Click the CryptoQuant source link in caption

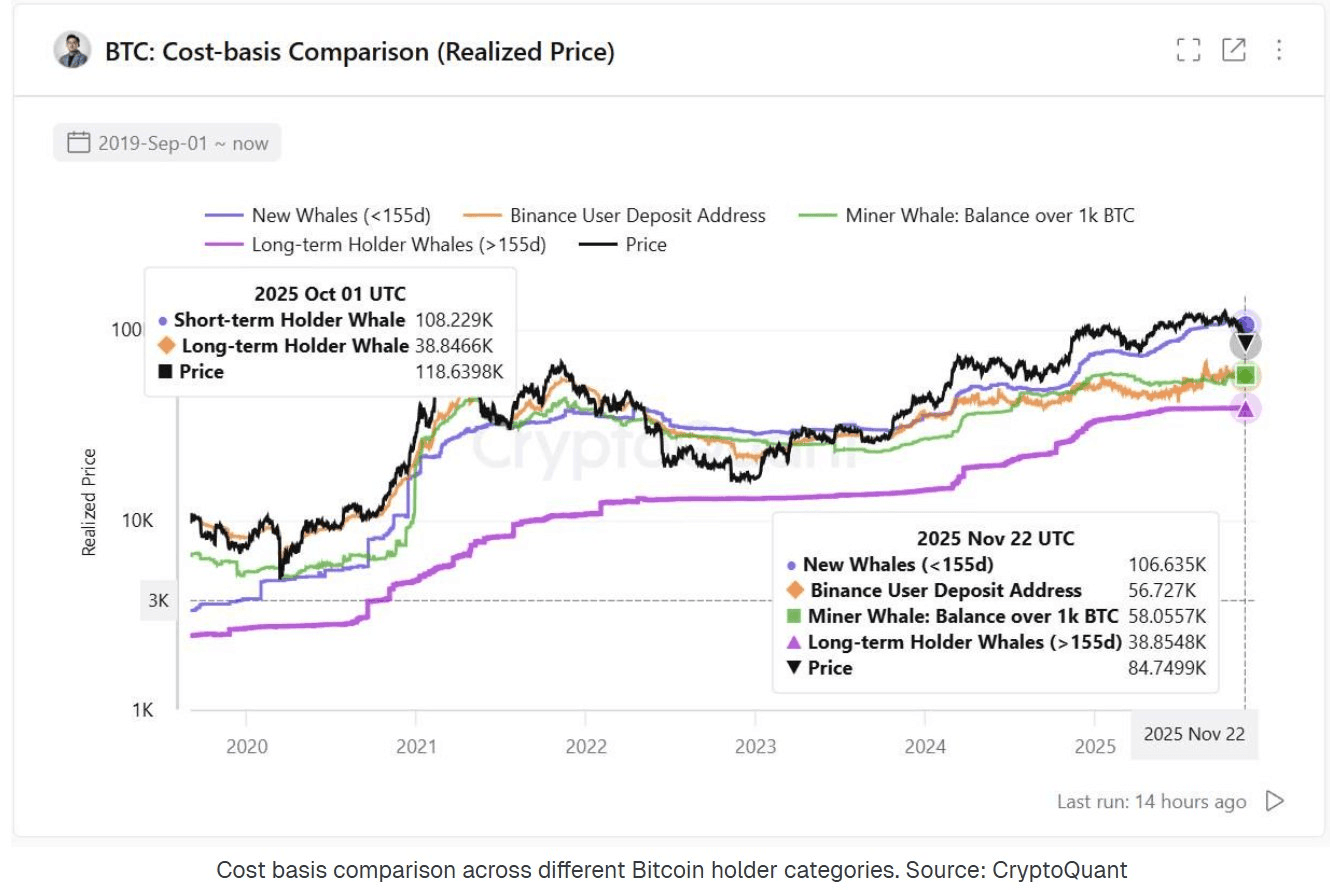point(1059,869)
